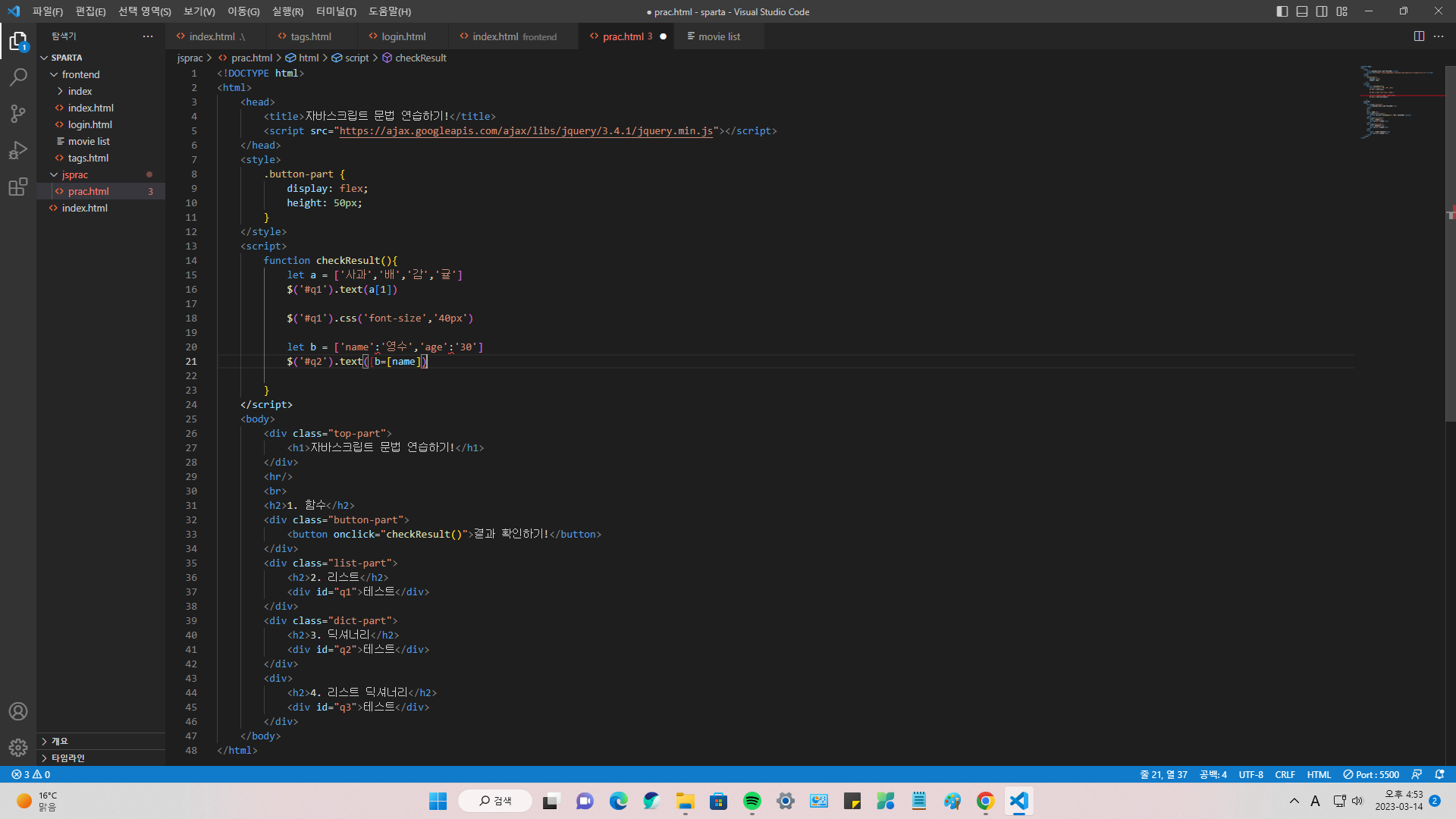Image resolution: width=1456 pixels, height=819 pixels.
Task: Expand the index folder
Action: coord(101,91)
